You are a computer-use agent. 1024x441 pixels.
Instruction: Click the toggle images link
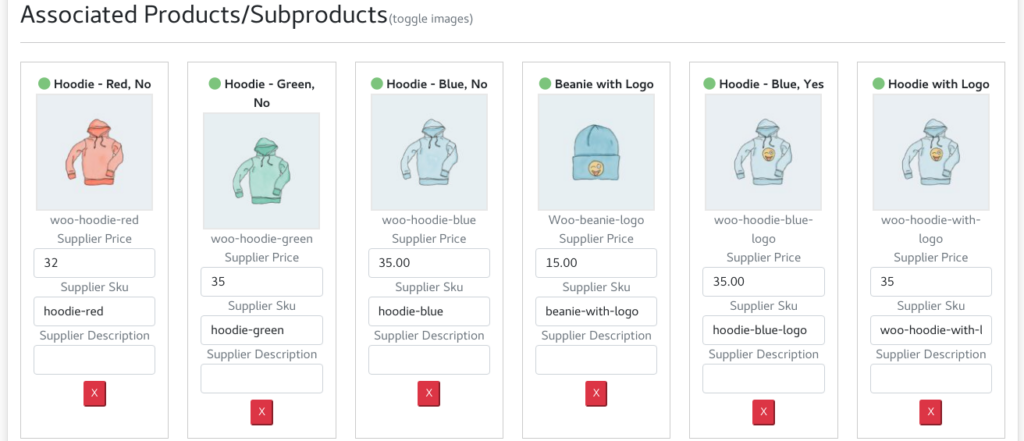coord(430,19)
